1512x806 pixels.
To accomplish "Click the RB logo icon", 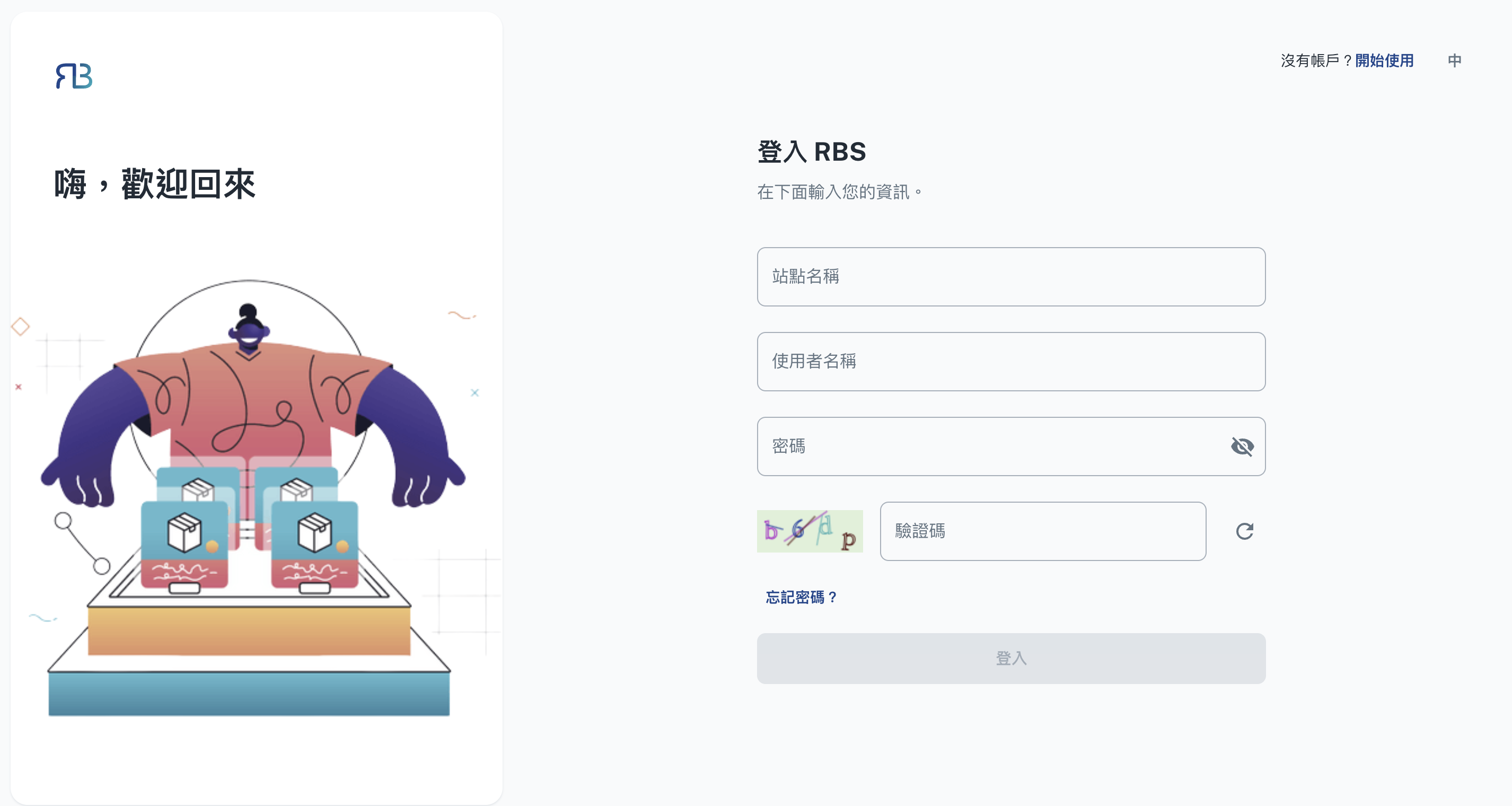I will [x=74, y=76].
